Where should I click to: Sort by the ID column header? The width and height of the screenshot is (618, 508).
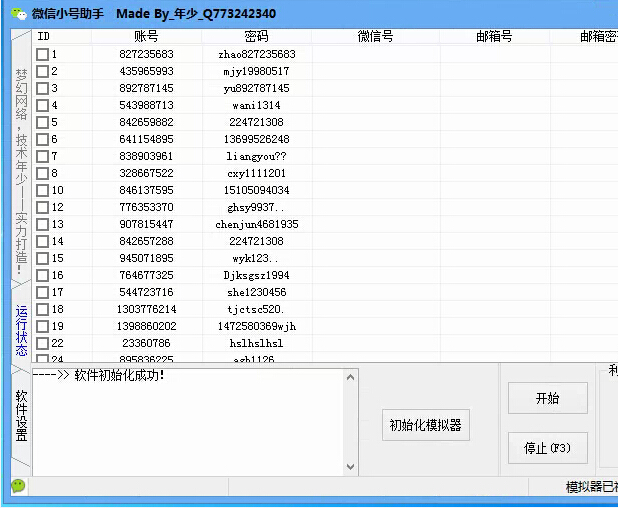coord(62,36)
